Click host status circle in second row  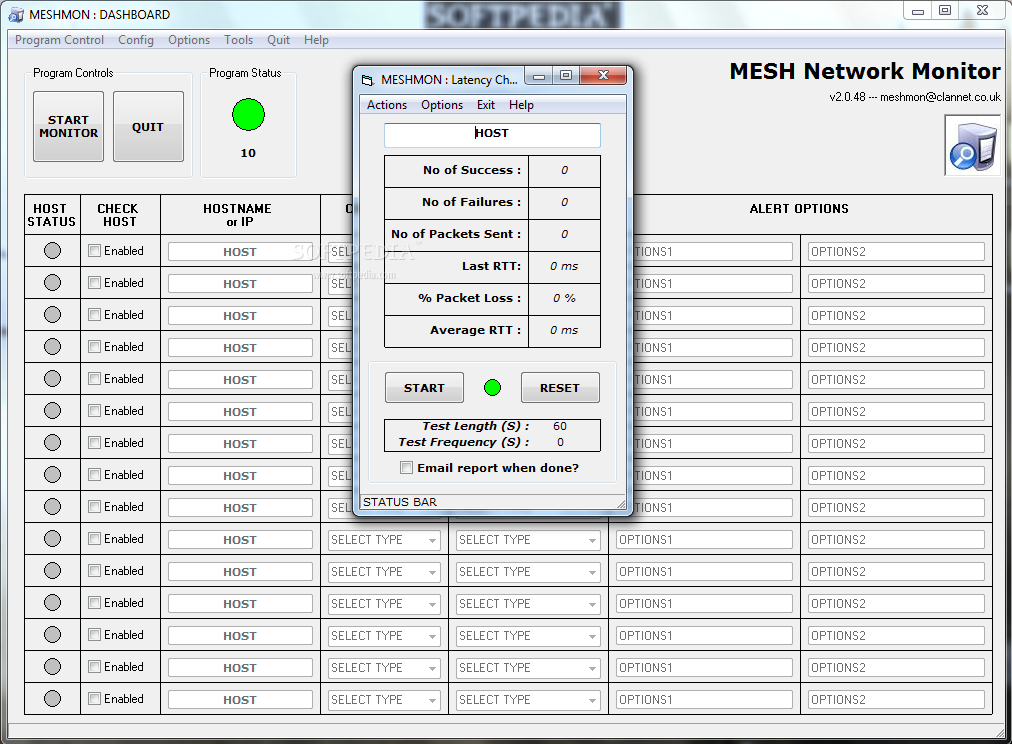tap(52, 283)
